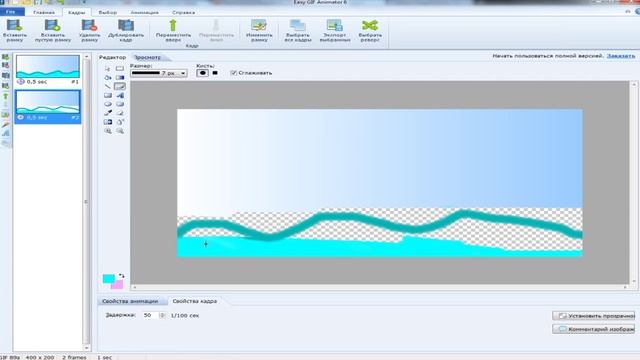Switch to the Выбор ribbon tab

pos(108,12)
